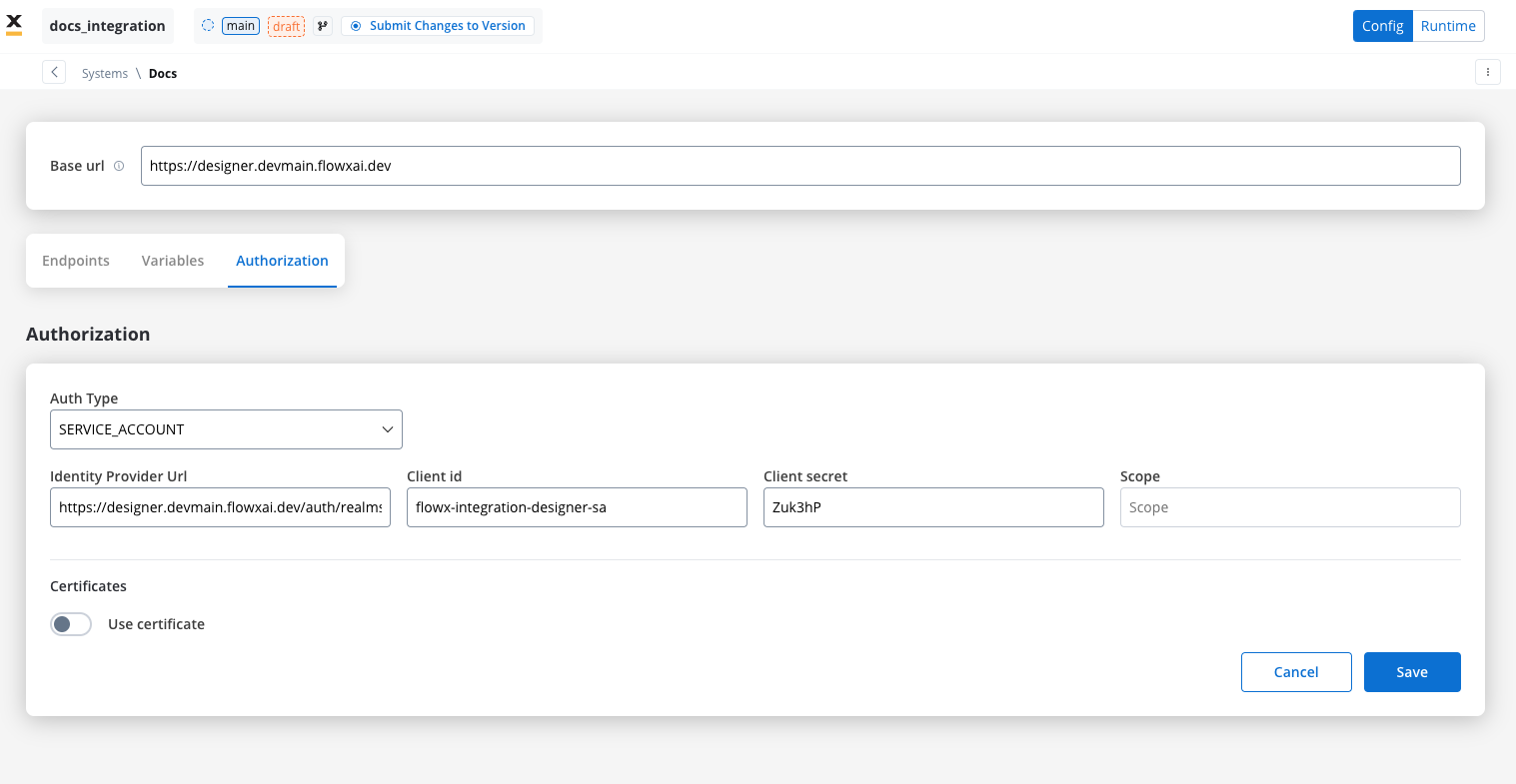Click the Certificates label
The height and width of the screenshot is (784, 1516).
pos(88,586)
